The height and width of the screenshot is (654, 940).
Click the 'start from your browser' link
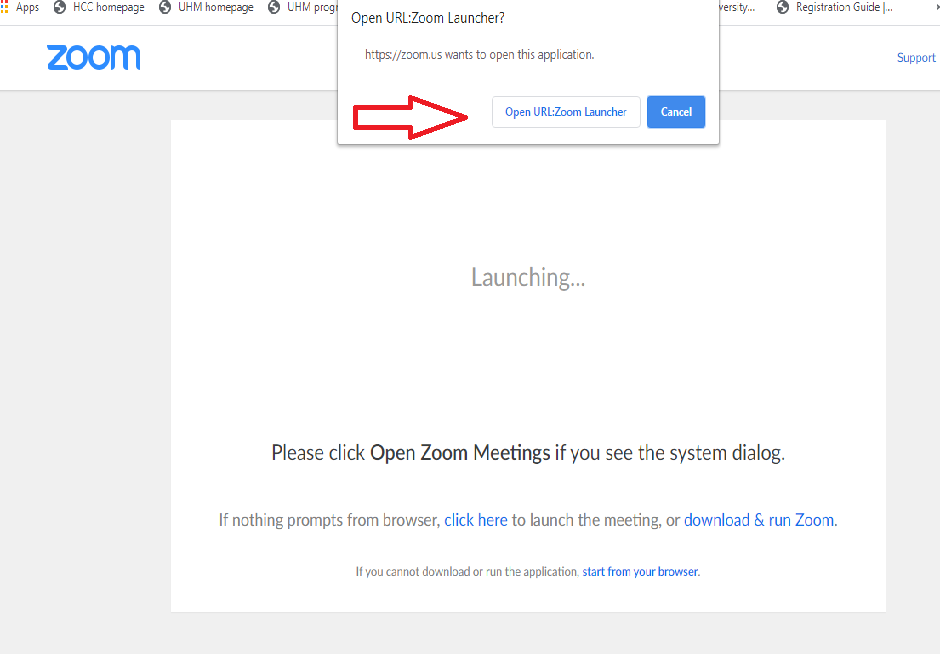tap(640, 572)
